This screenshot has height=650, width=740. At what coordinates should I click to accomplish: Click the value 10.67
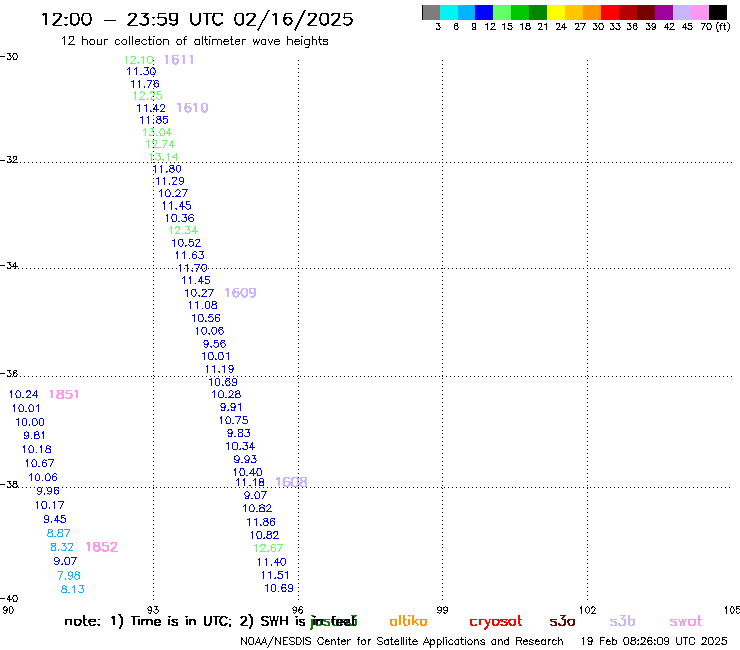[40, 463]
